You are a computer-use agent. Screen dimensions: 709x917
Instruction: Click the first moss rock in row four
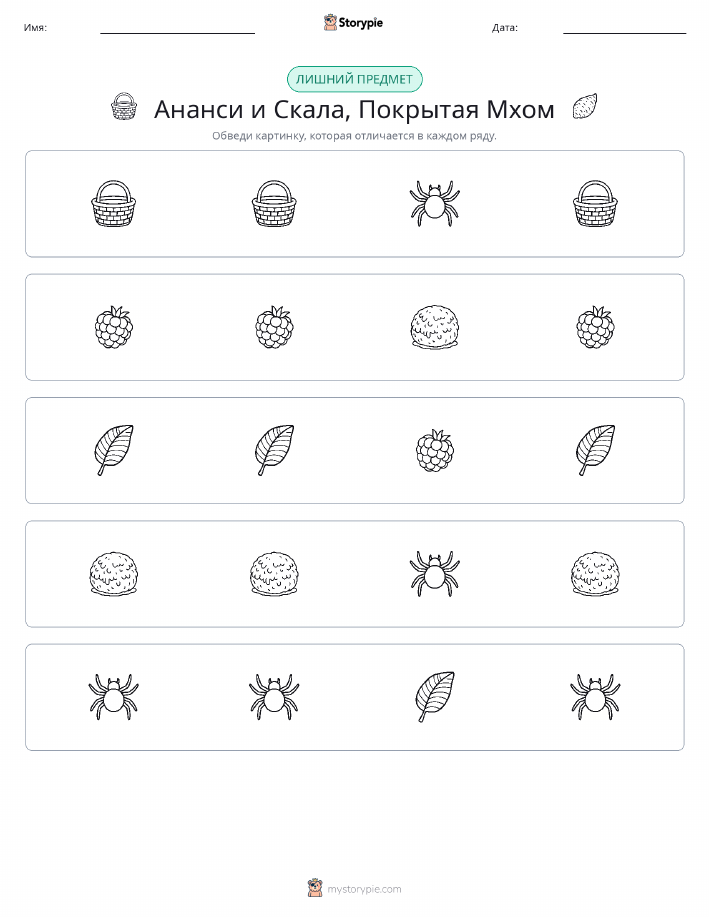[x=113, y=574]
